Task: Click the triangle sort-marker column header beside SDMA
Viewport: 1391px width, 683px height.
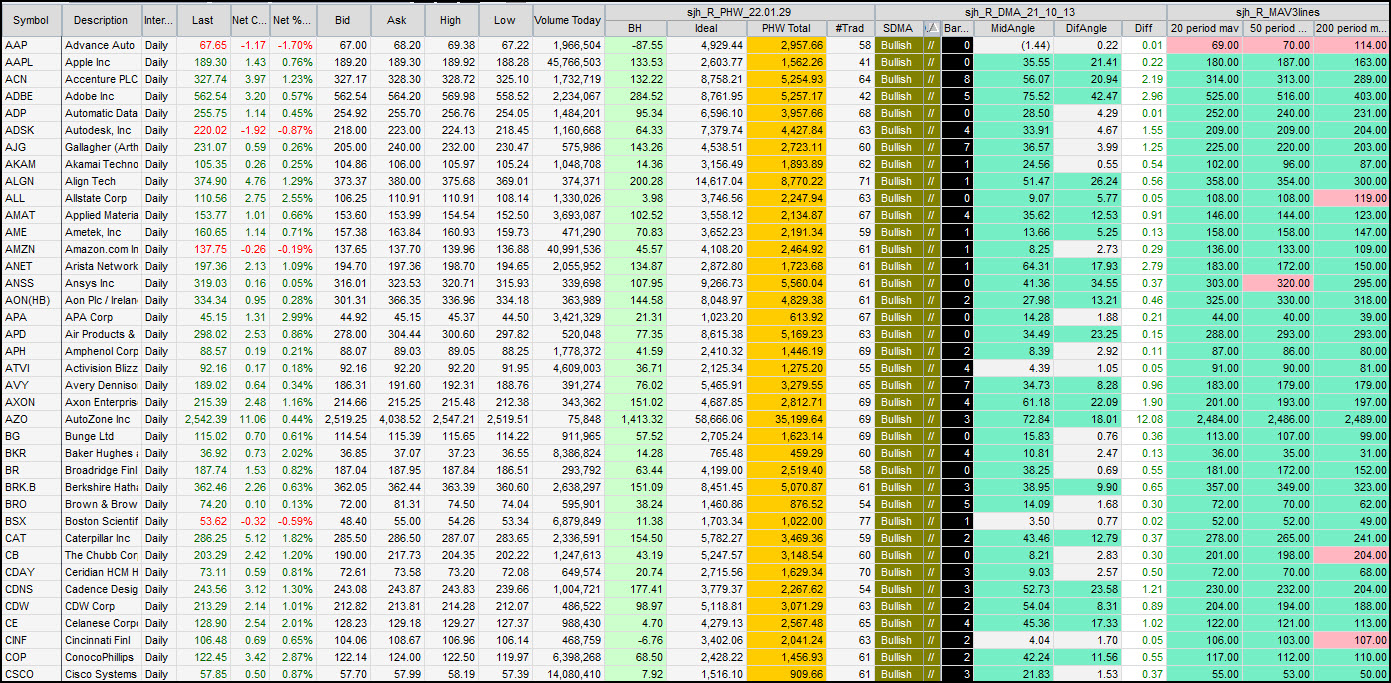Action: (931, 28)
